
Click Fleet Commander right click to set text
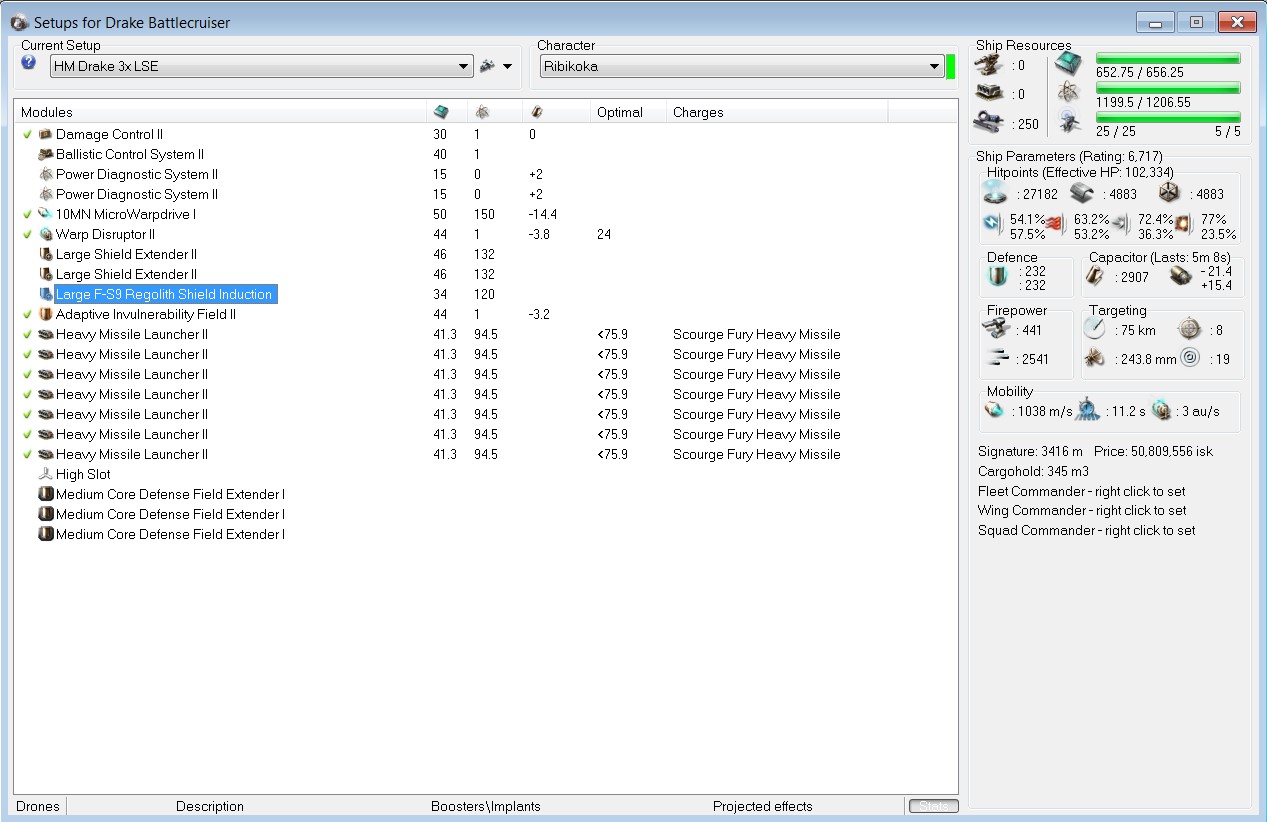click(x=1082, y=491)
